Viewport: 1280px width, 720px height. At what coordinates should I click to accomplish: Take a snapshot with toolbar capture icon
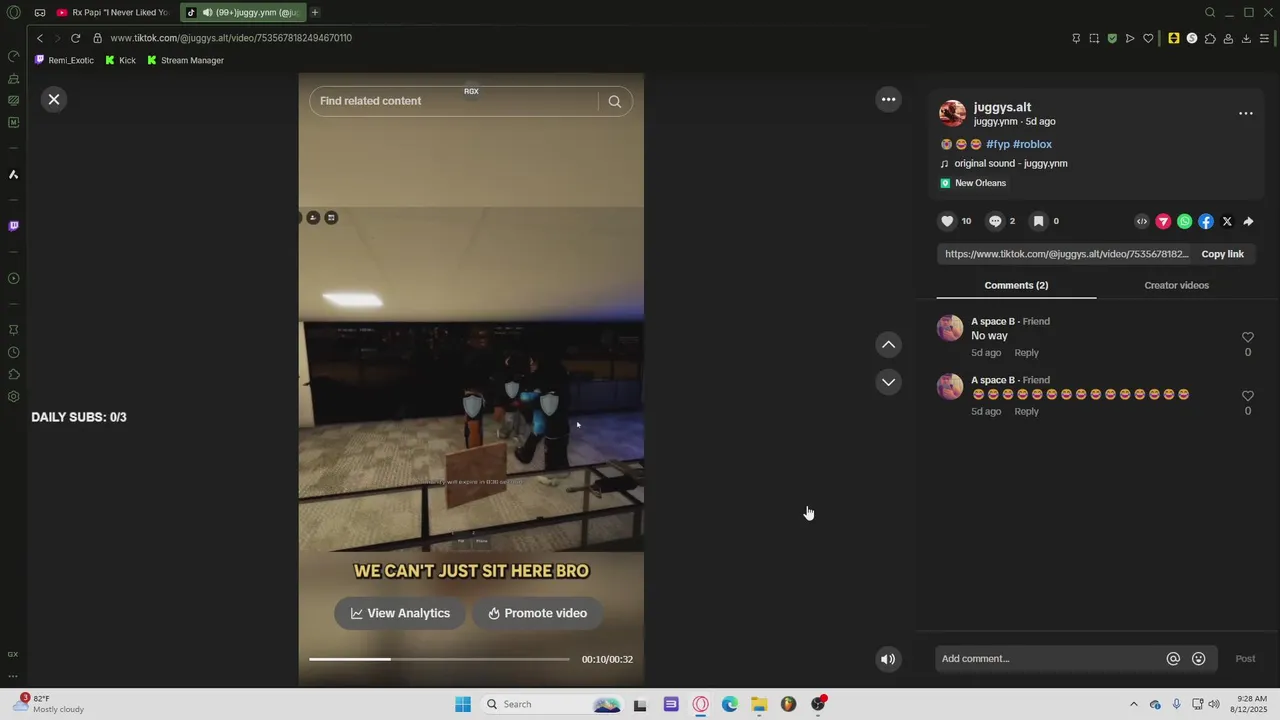pyautogui.click(x=1094, y=38)
